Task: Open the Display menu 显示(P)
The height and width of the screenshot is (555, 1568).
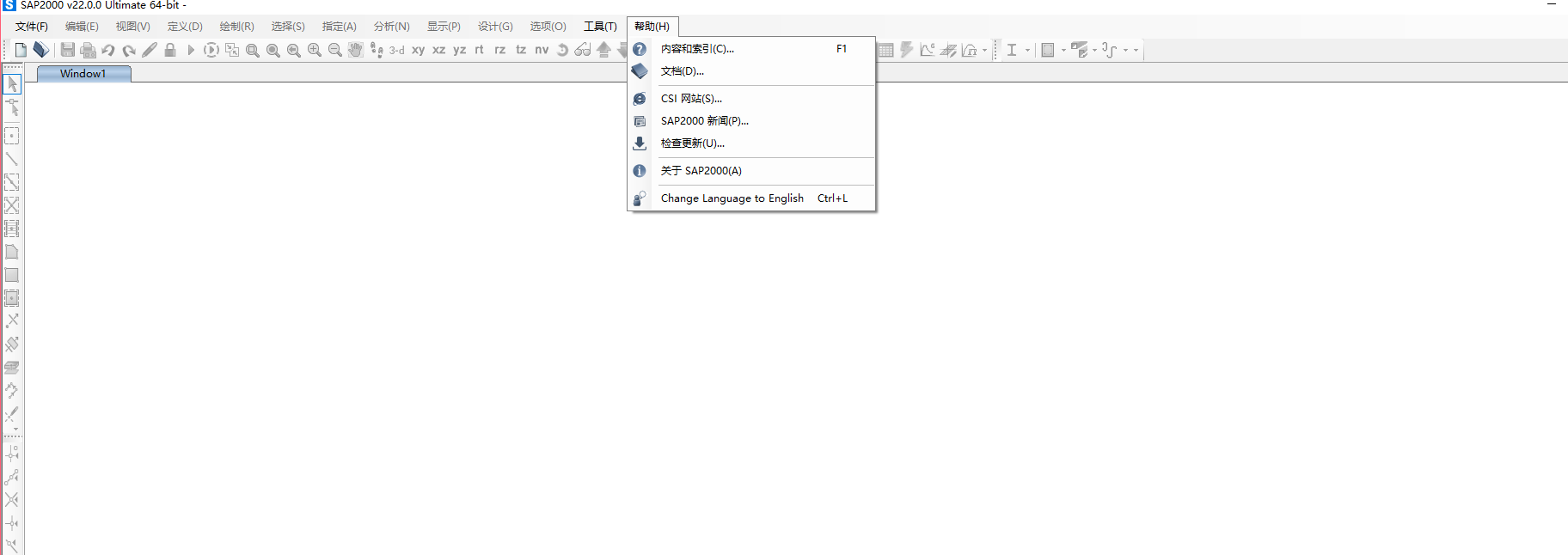Action: tap(444, 27)
